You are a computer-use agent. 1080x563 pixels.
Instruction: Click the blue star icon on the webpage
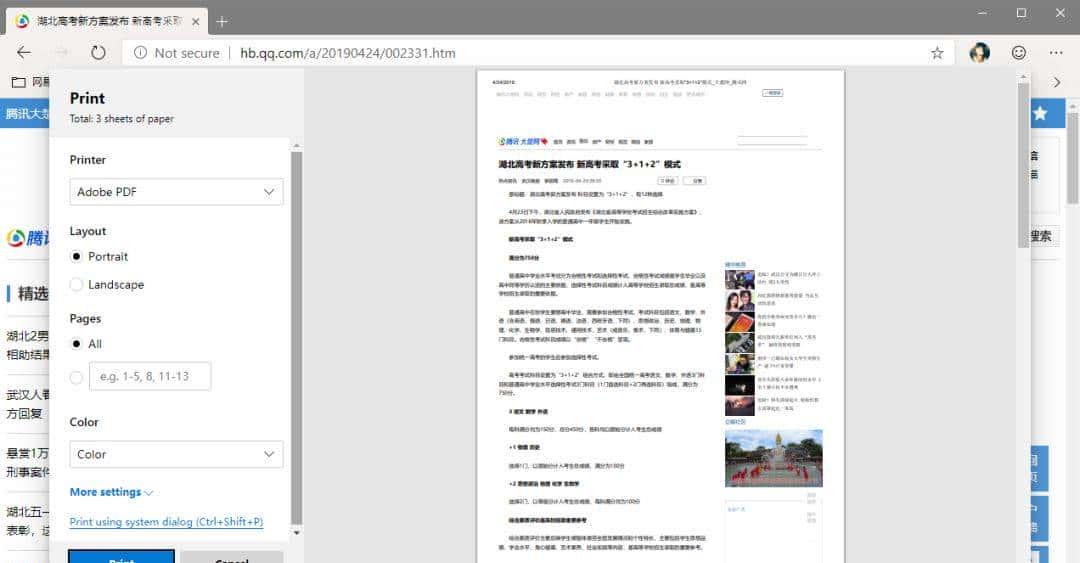coord(1040,113)
